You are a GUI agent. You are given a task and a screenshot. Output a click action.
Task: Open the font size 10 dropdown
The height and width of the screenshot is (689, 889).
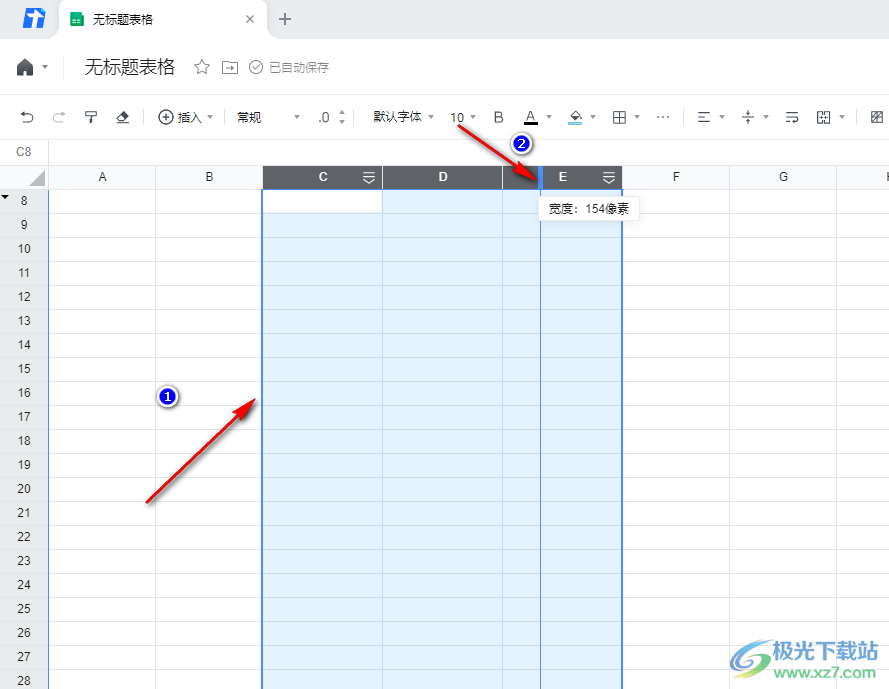[x=463, y=117]
